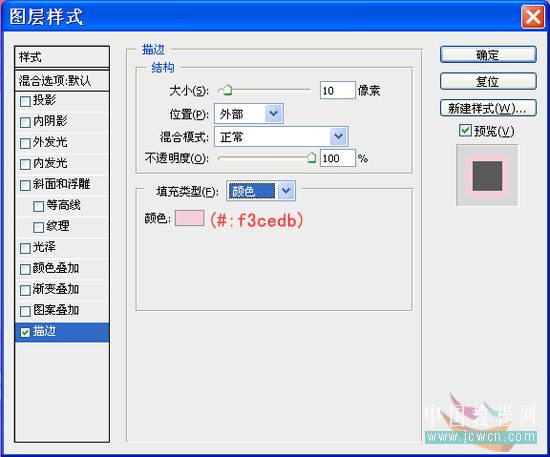550x457 pixels.
Task: Enable the 投影 checkbox
Action: [x=25, y=102]
